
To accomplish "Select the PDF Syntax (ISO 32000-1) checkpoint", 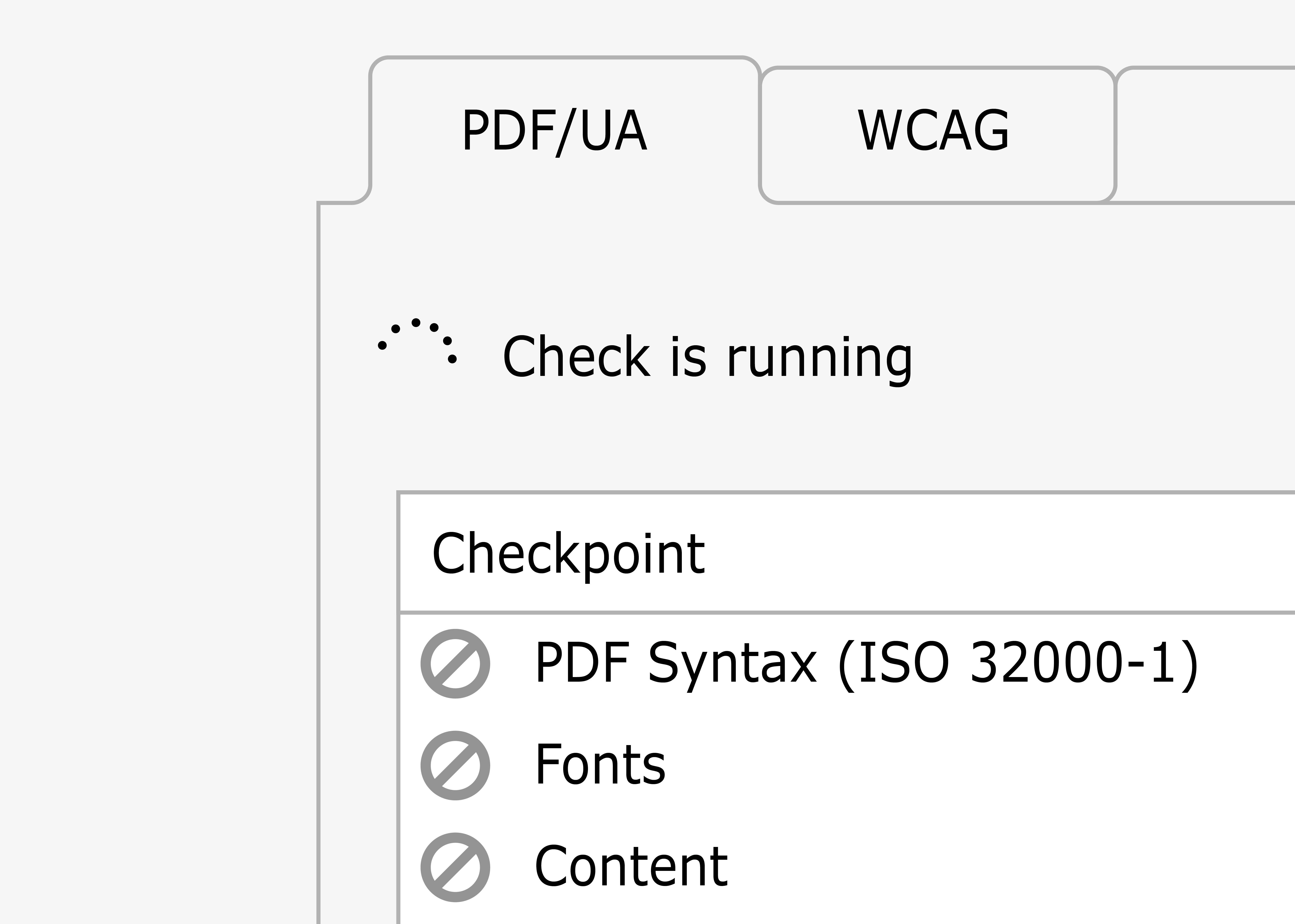I will [x=847, y=663].
